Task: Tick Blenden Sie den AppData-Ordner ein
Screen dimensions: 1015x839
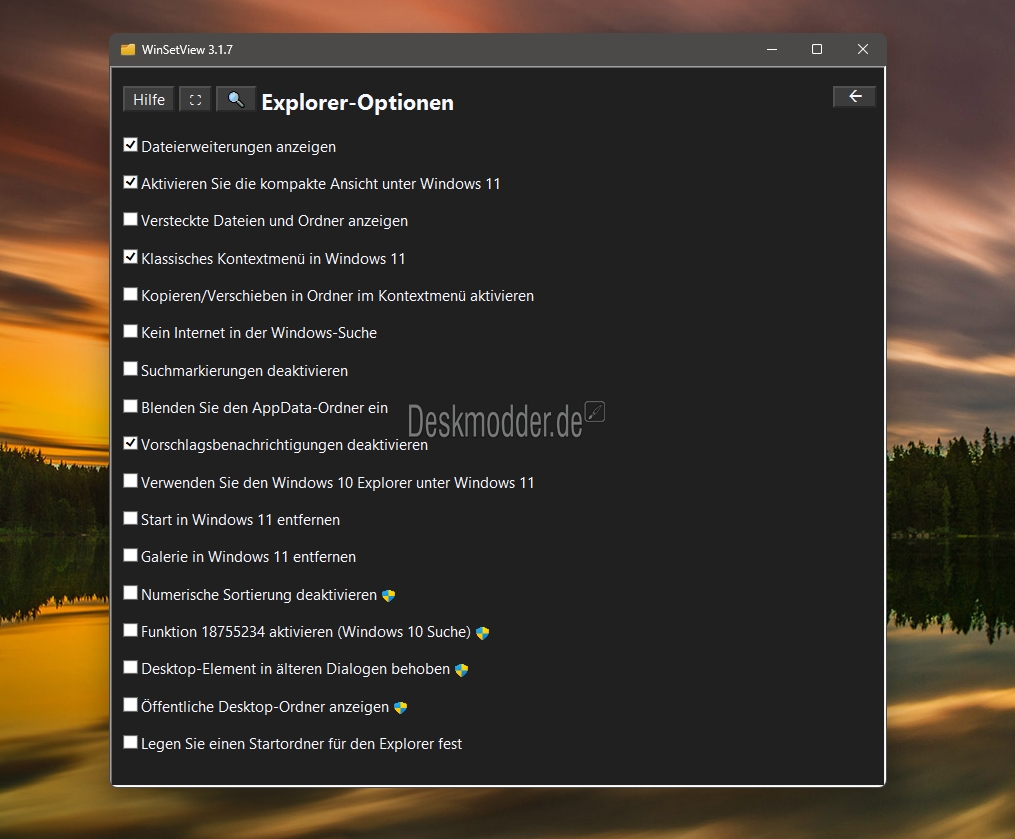Action: (x=131, y=406)
